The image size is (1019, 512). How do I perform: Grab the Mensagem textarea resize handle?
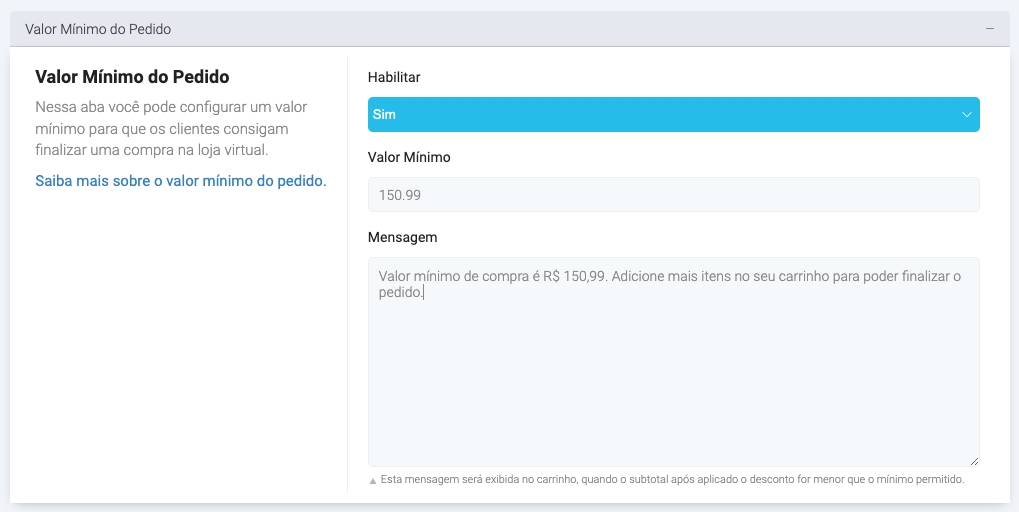[x=973, y=460]
